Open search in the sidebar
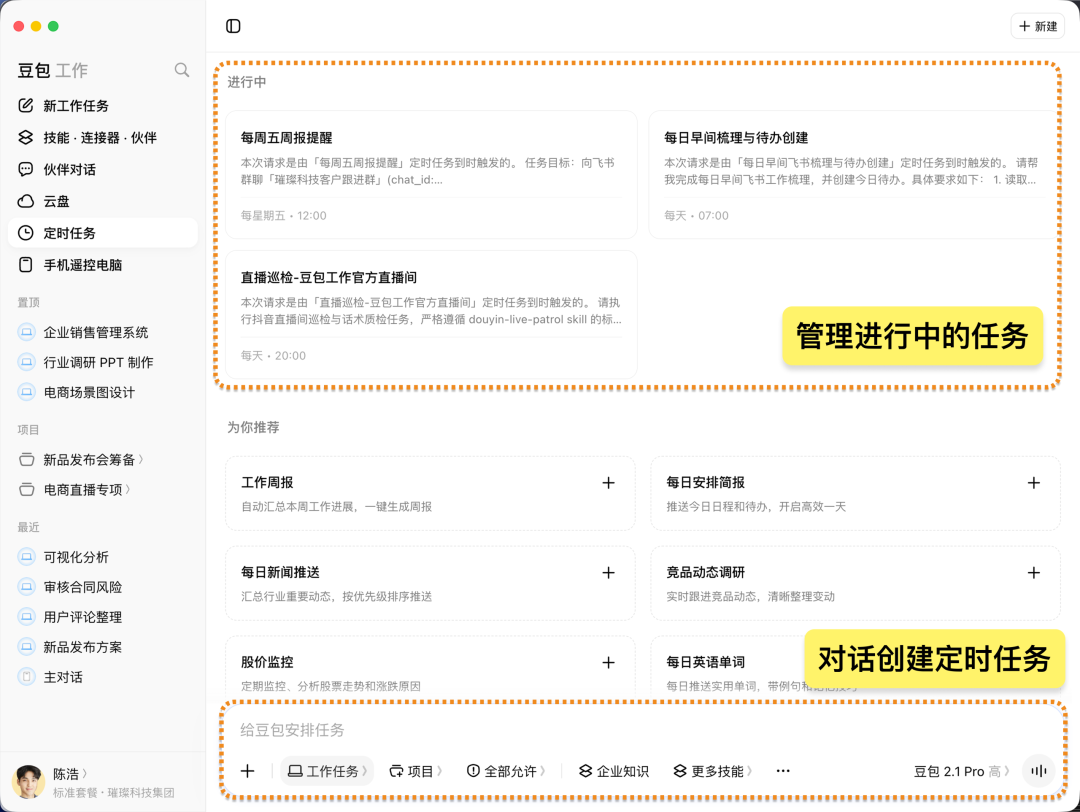 [182, 70]
